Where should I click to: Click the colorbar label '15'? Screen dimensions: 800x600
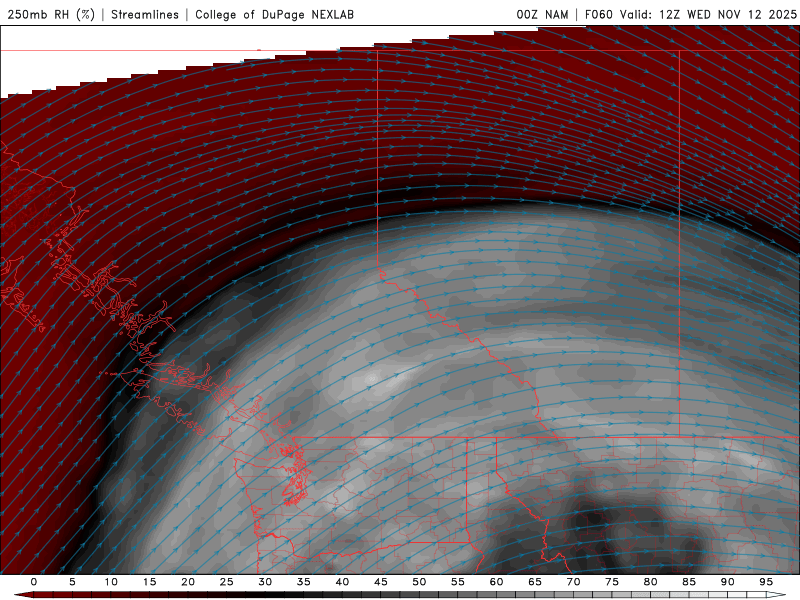(x=149, y=582)
